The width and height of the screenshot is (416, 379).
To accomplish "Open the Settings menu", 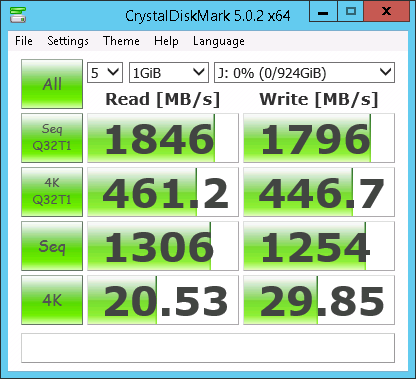I will (x=68, y=41).
